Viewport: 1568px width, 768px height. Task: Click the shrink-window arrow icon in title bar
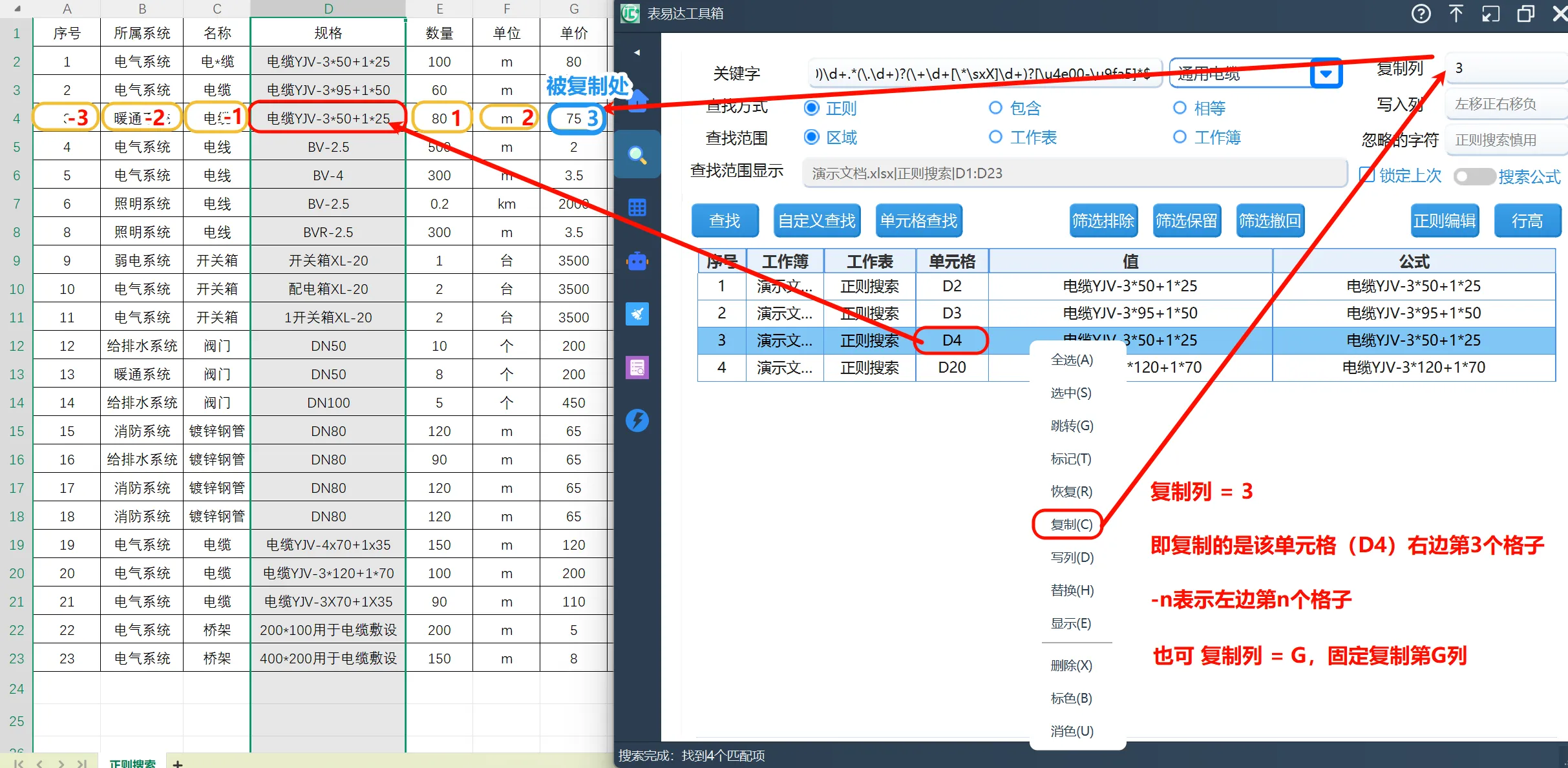click(1490, 14)
